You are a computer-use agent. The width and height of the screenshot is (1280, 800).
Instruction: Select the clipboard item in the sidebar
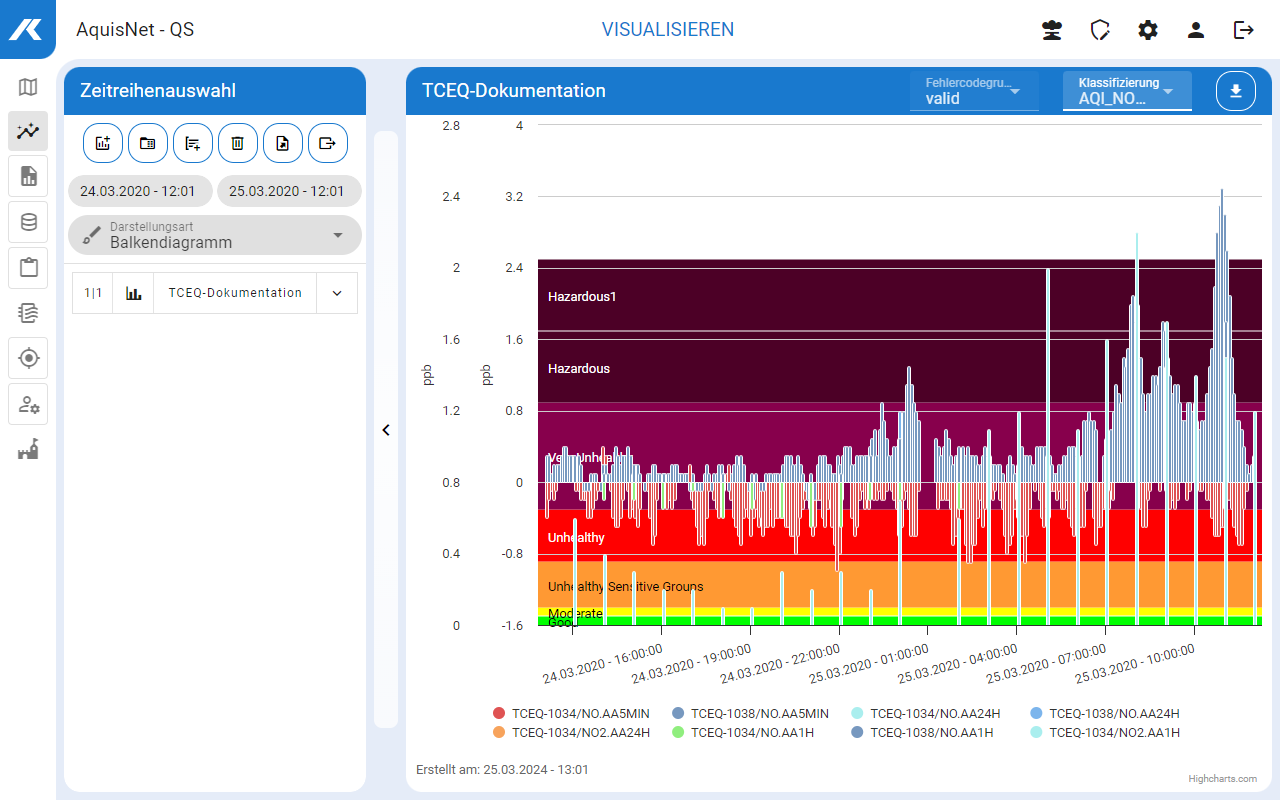coord(28,267)
